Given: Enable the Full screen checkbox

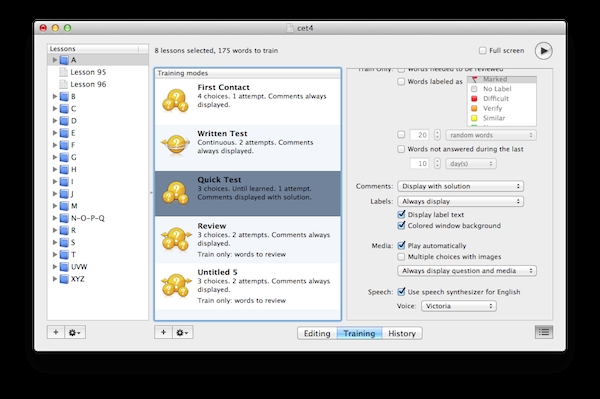Looking at the screenshot, I should (x=483, y=50).
